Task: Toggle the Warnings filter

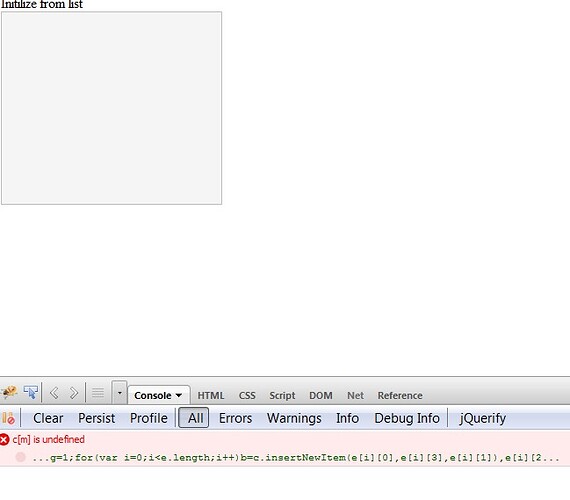Action: tap(294, 418)
